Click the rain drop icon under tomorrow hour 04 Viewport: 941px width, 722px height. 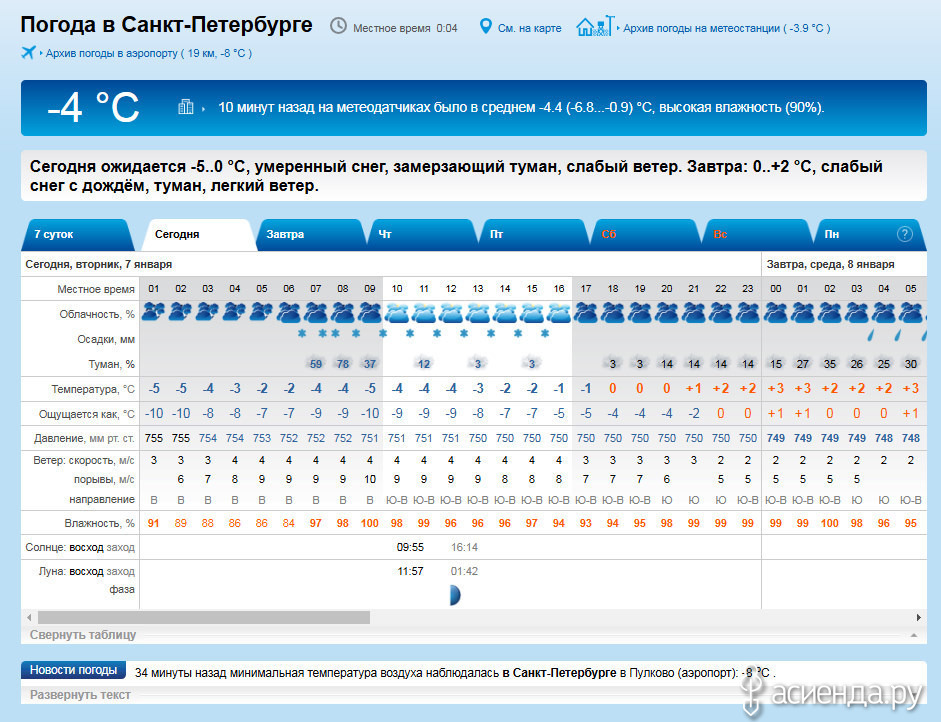pyautogui.click(x=871, y=335)
